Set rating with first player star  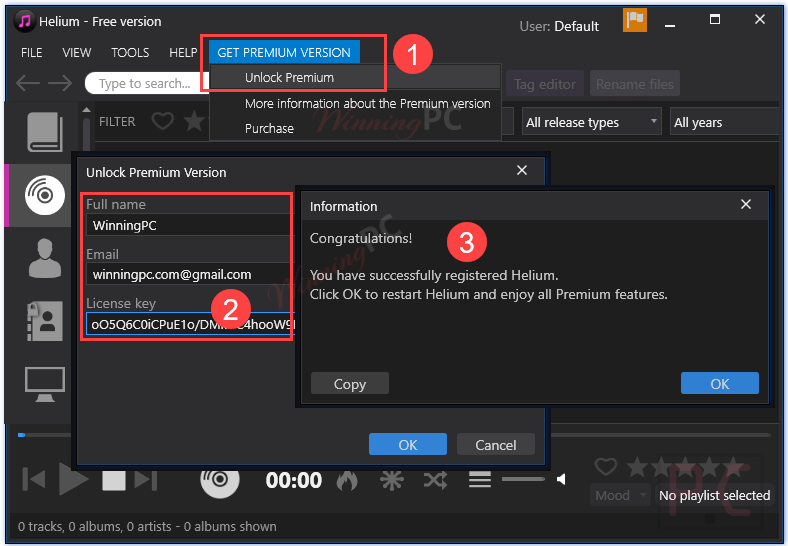[x=637, y=467]
